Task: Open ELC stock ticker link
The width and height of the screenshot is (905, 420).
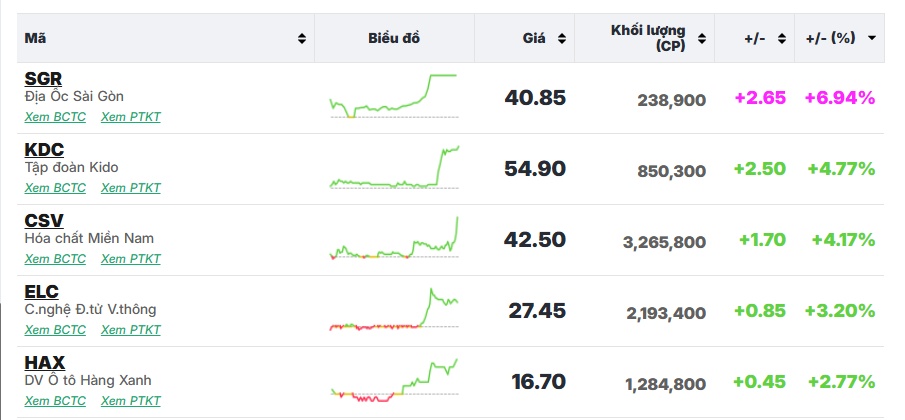Action: pos(42,292)
